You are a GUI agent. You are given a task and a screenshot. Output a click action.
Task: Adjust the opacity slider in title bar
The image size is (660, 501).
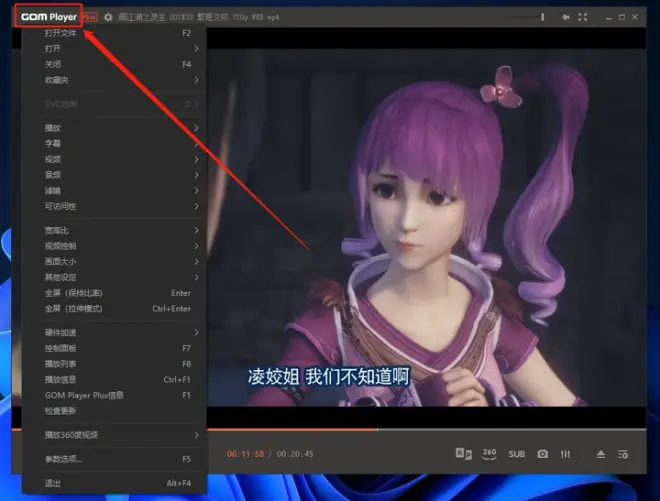(527, 17)
